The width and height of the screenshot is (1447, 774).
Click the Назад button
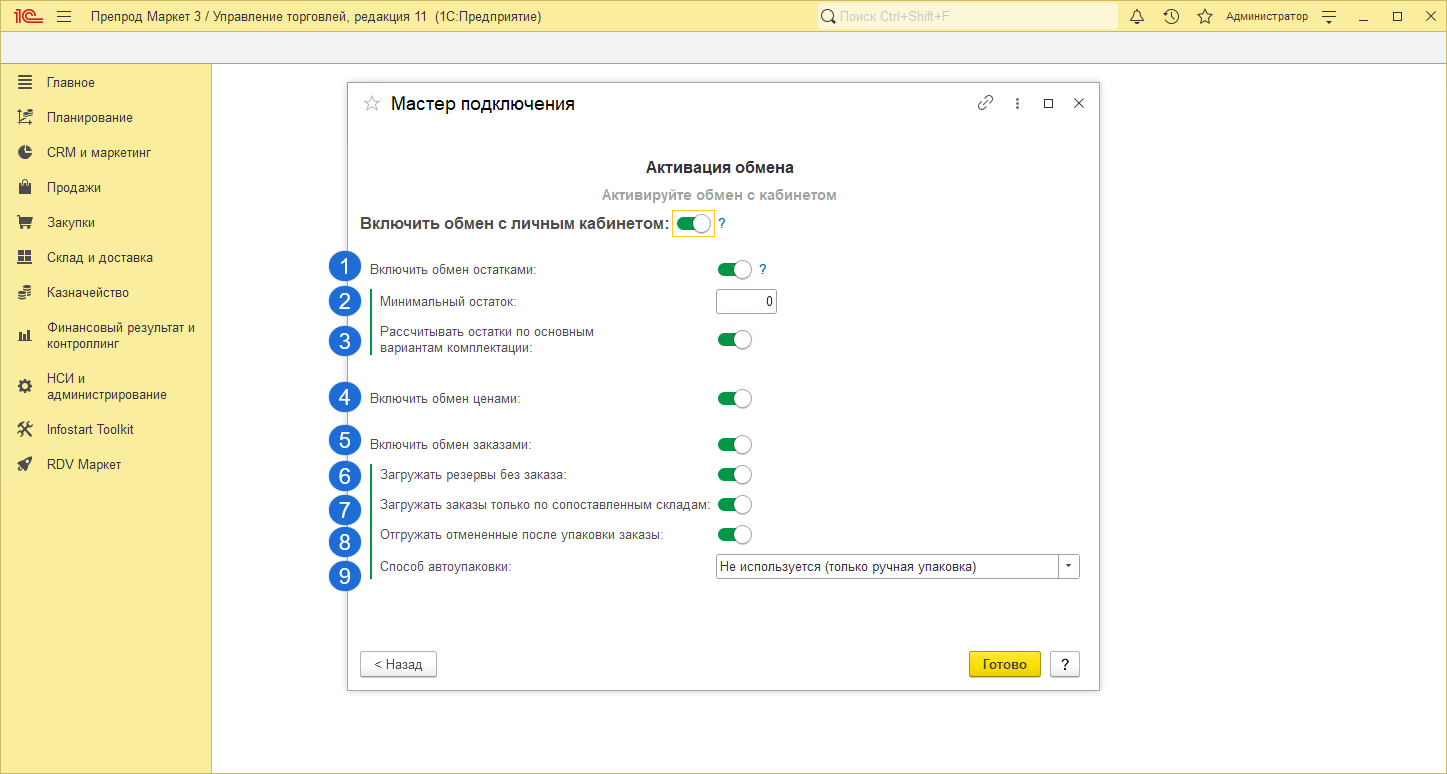point(398,664)
